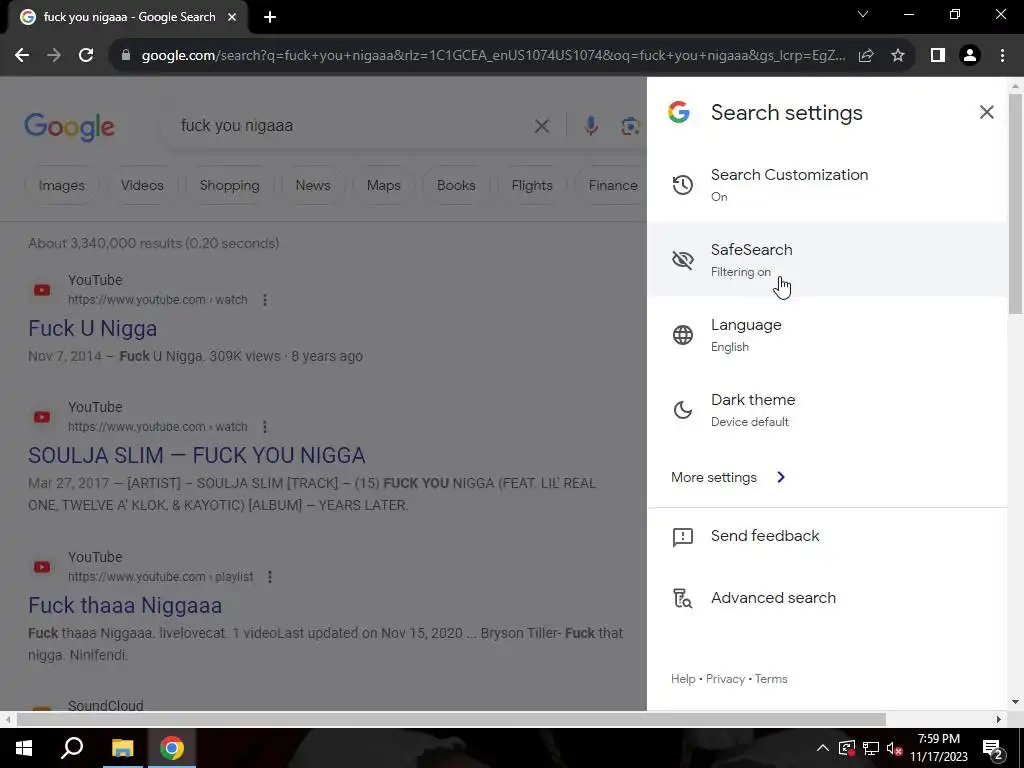
Task: Search by image with camera icon
Action: click(x=630, y=126)
